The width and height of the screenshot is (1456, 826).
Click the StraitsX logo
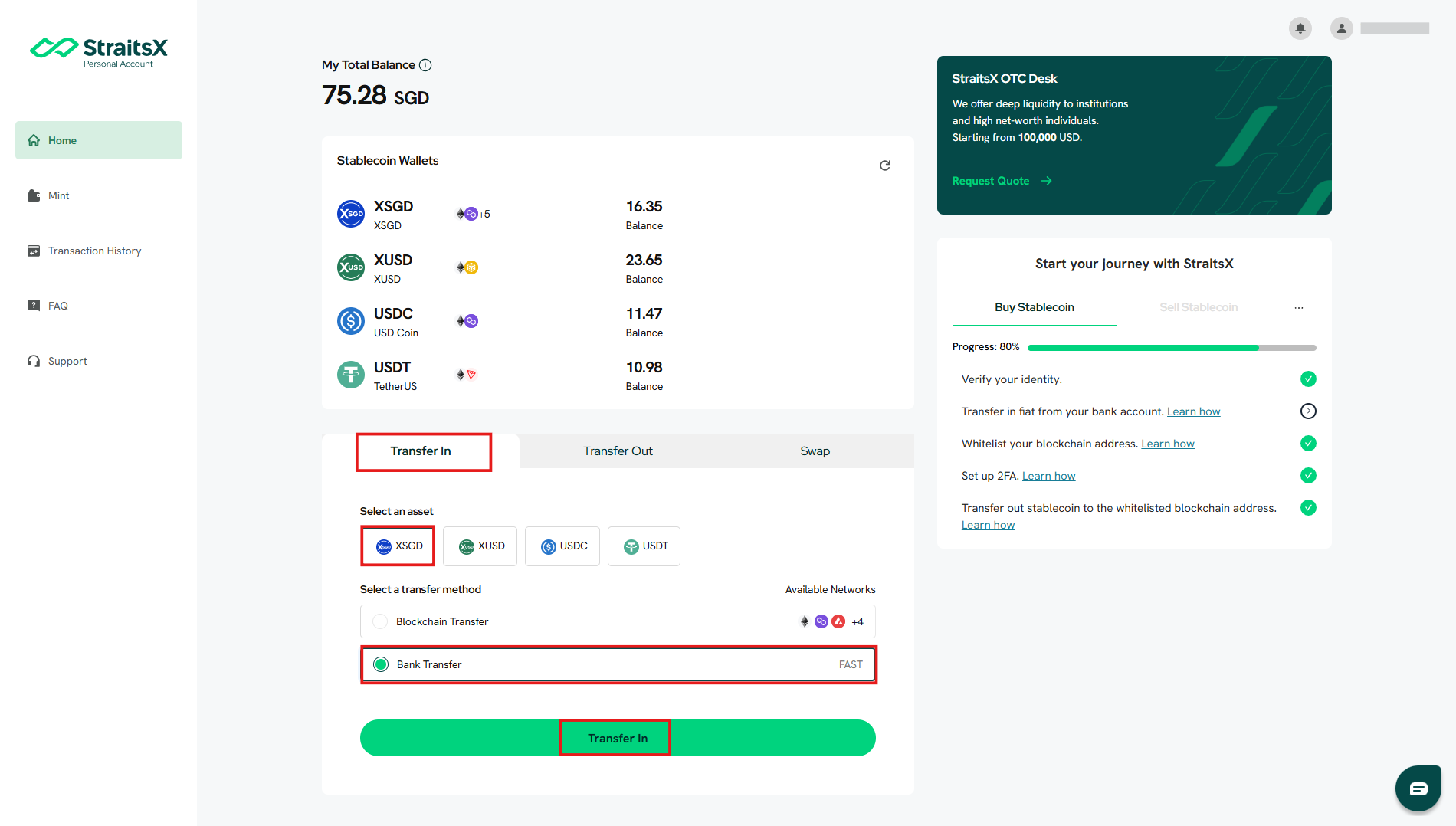pos(98,52)
